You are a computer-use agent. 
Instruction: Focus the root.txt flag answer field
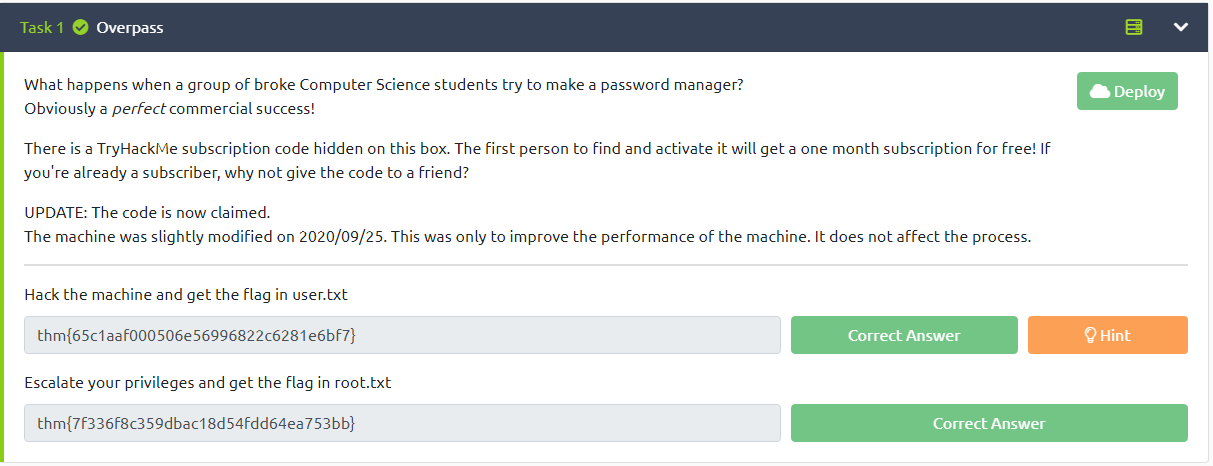click(402, 423)
